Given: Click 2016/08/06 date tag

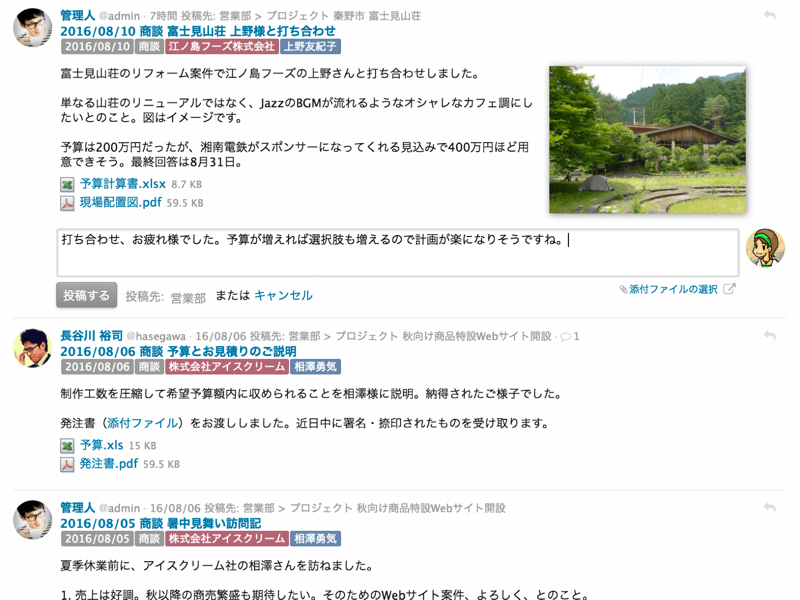Looking at the screenshot, I should (97, 367).
